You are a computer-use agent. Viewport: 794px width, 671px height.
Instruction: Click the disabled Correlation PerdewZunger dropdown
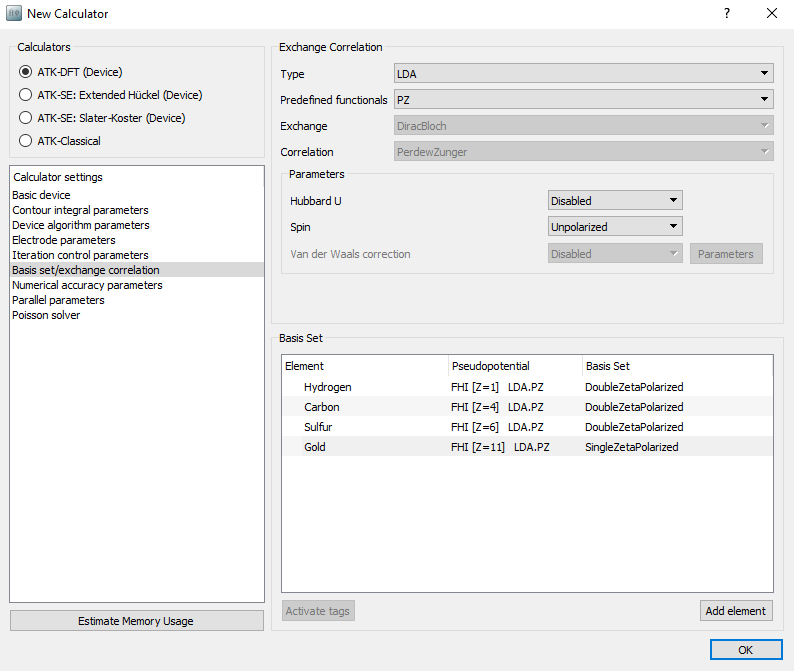tap(583, 152)
